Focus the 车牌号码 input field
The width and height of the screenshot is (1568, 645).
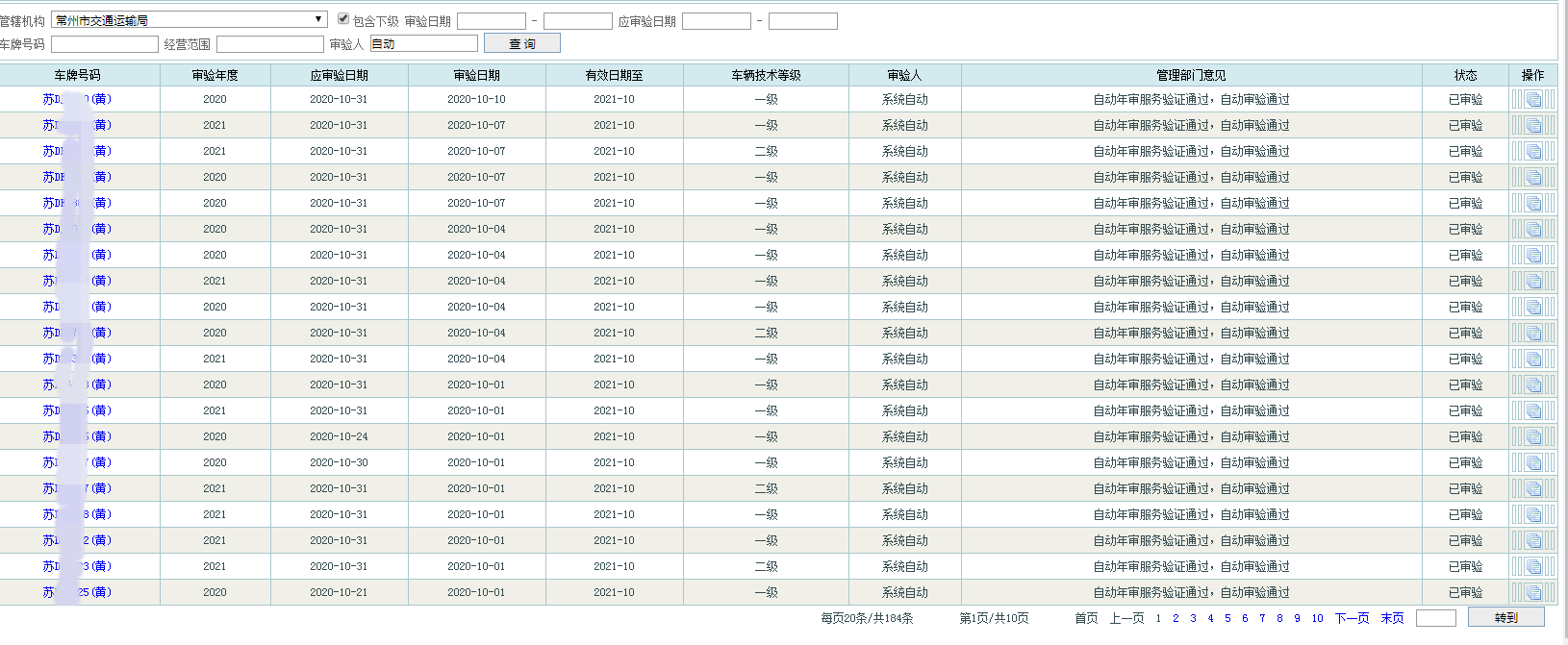coord(105,44)
